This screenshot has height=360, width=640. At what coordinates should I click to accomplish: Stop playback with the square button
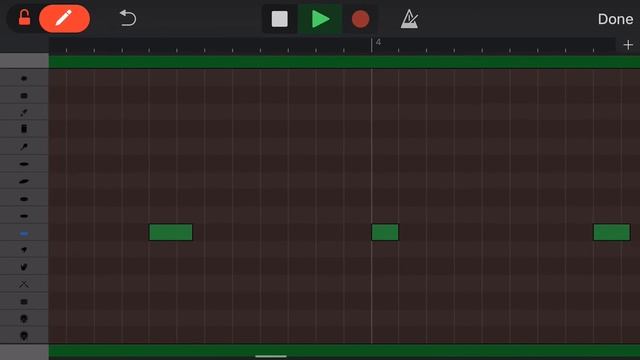click(x=280, y=19)
